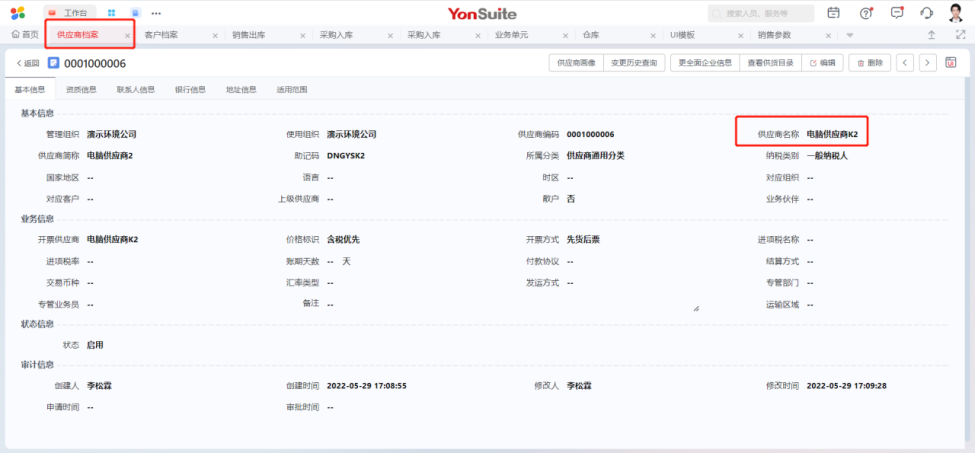The width and height of the screenshot is (975, 453).
Task: Click the fullscreen expand icon
Action: click(957, 35)
